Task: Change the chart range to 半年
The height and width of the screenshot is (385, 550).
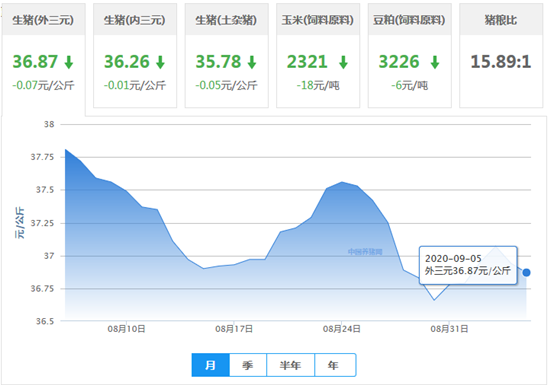Action: [290, 365]
